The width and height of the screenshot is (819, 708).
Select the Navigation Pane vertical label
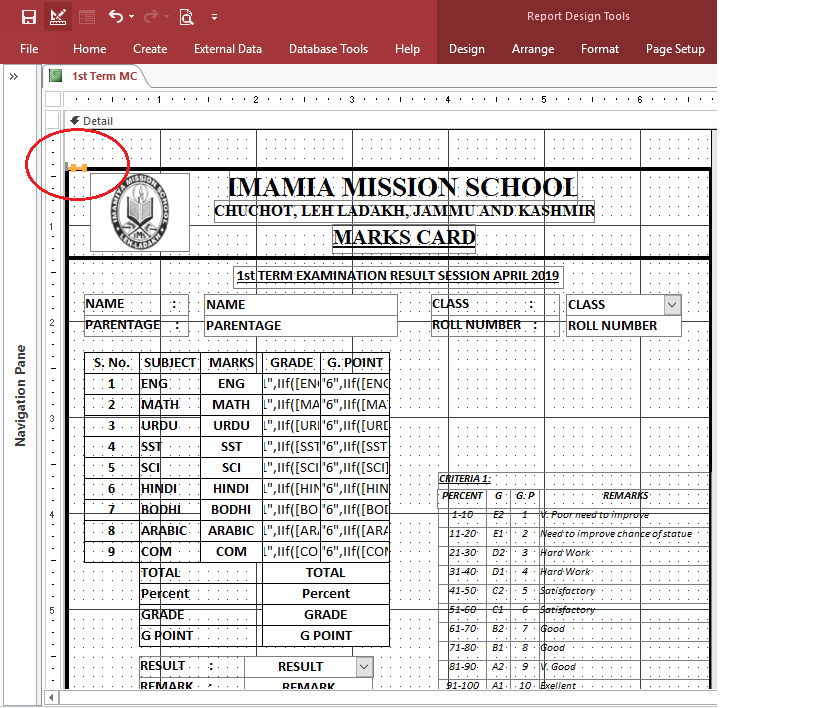(x=20, y=396)
